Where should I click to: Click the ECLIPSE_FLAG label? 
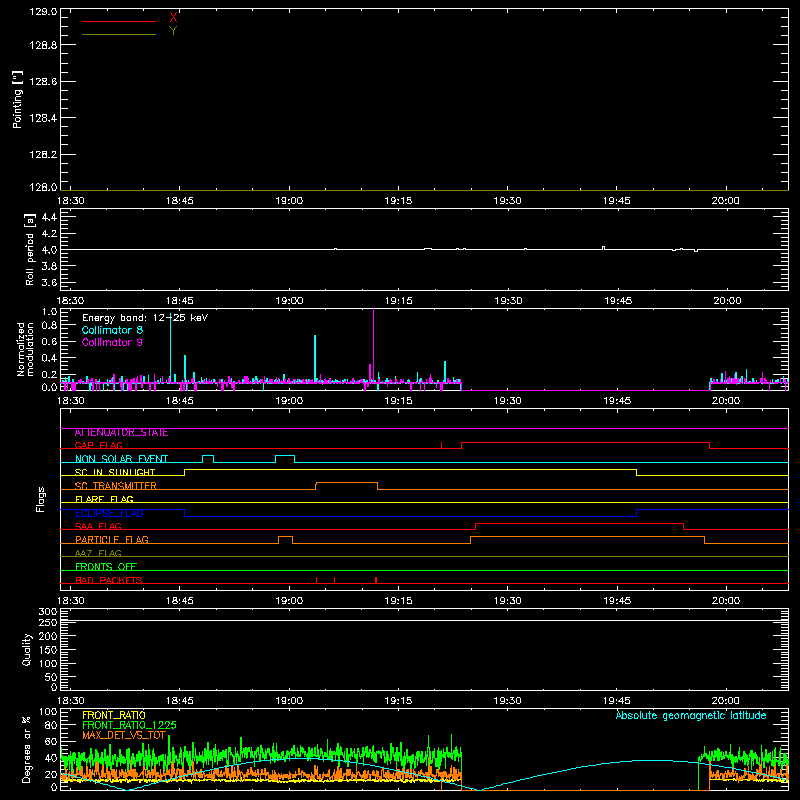[x=109, y=513]
